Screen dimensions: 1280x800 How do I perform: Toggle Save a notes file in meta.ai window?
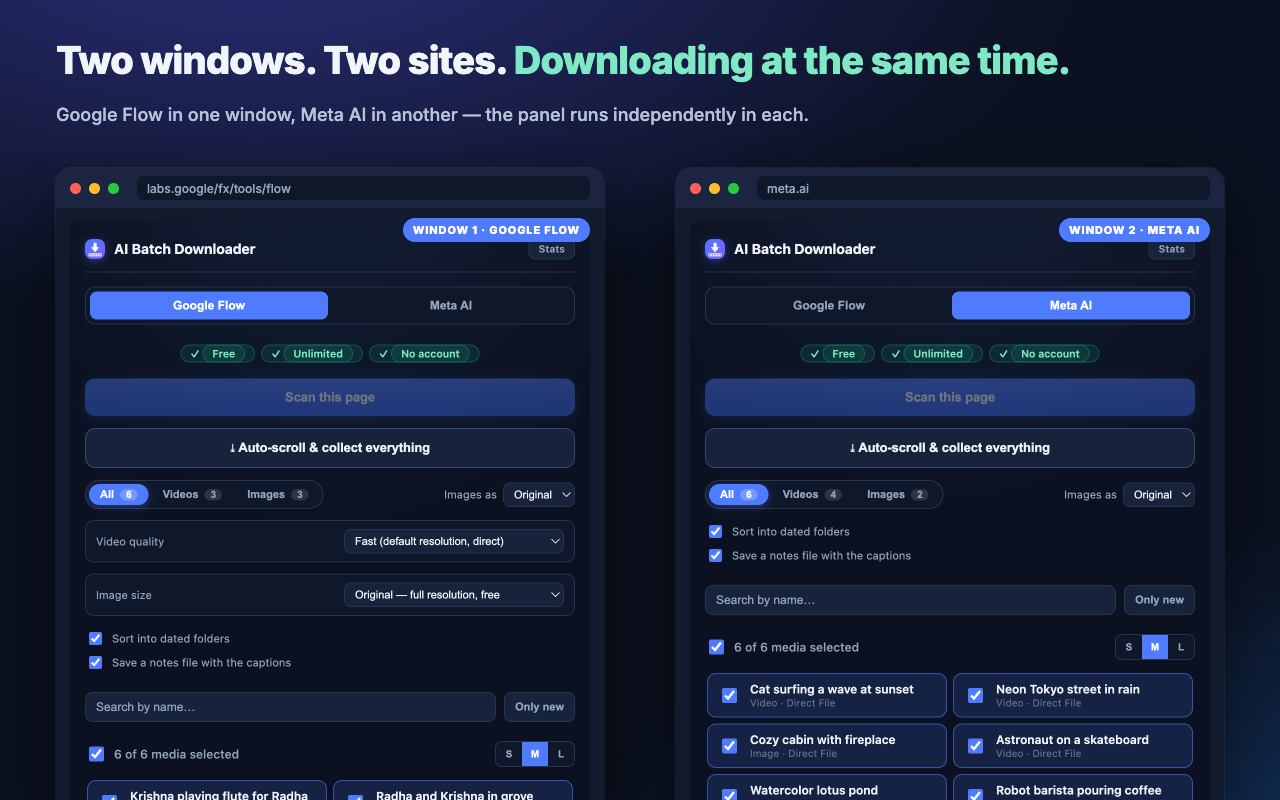pyautogui.click(x=715, y=556)
